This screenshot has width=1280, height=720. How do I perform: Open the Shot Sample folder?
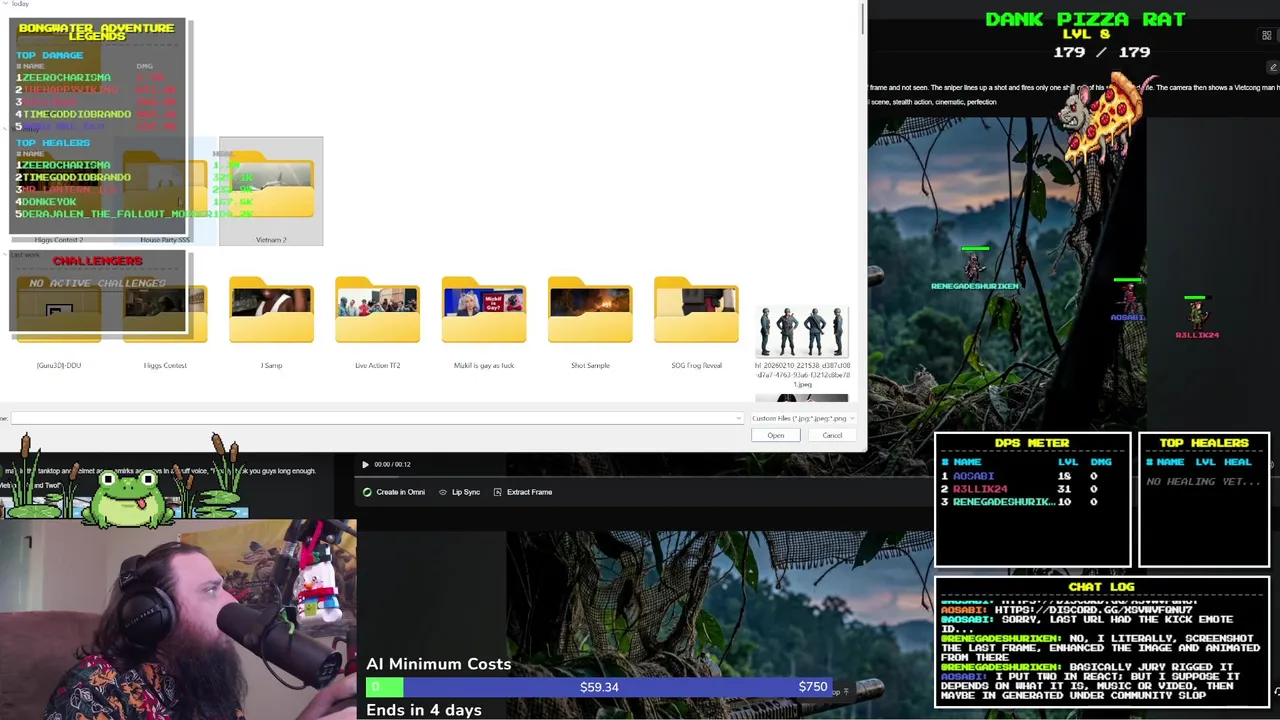point(590,322)
